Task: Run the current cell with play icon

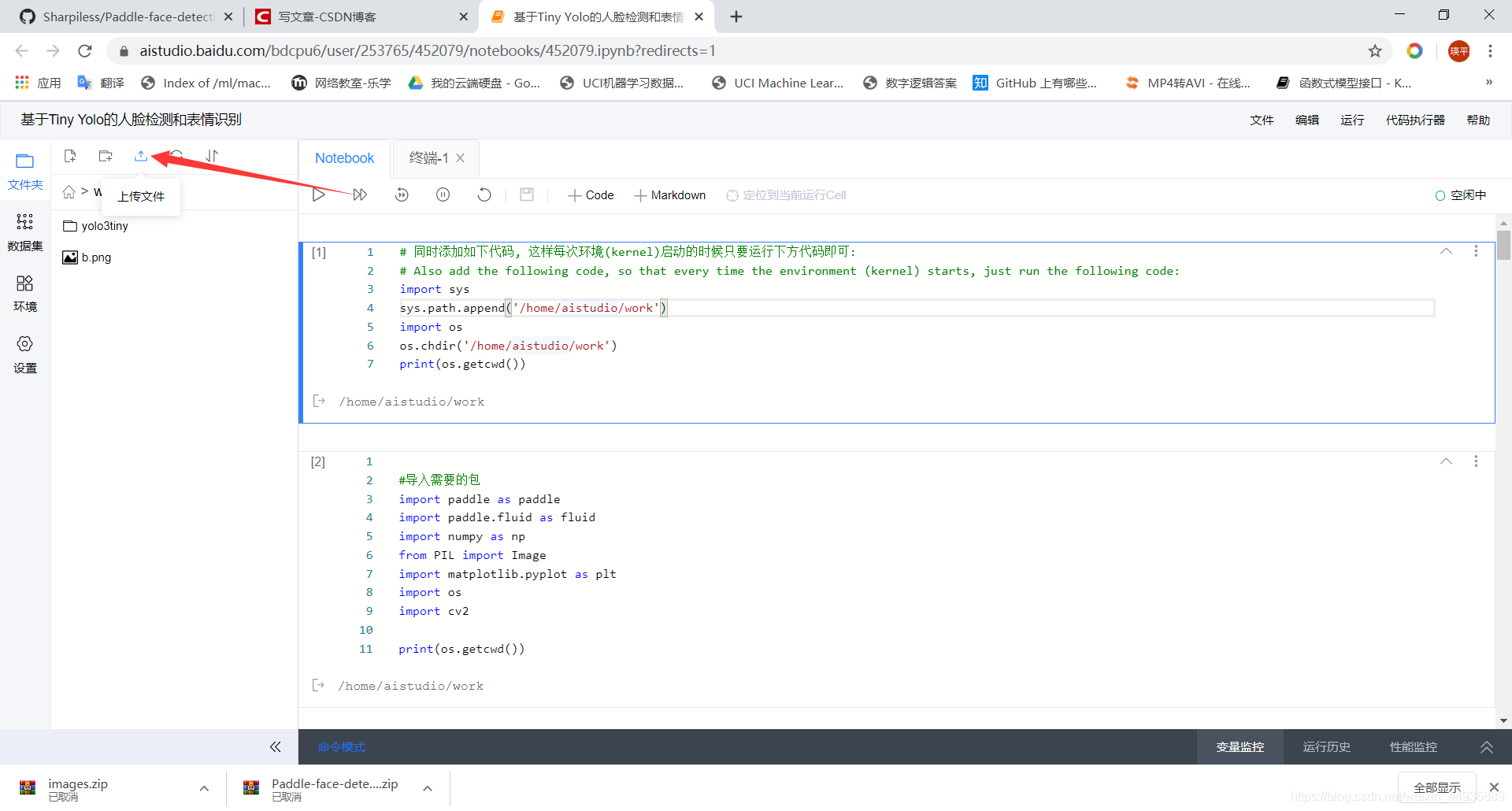Action: tap(319, 194)
